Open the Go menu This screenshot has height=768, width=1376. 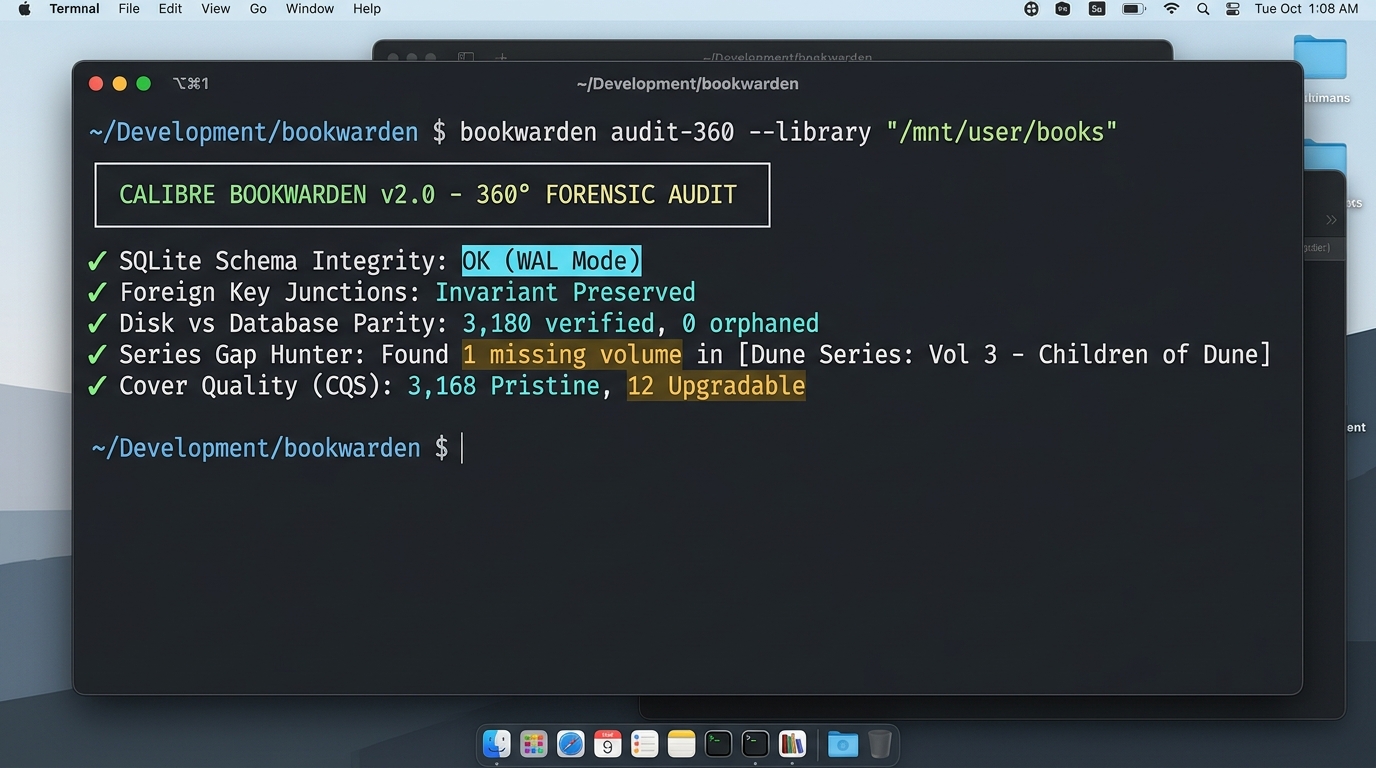coord(258,9)
